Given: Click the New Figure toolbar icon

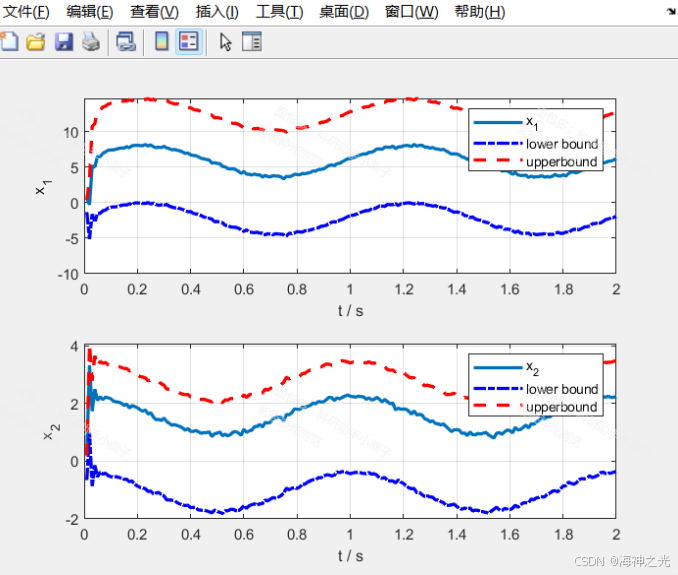Looking at the screenshot, I should 9,42.
